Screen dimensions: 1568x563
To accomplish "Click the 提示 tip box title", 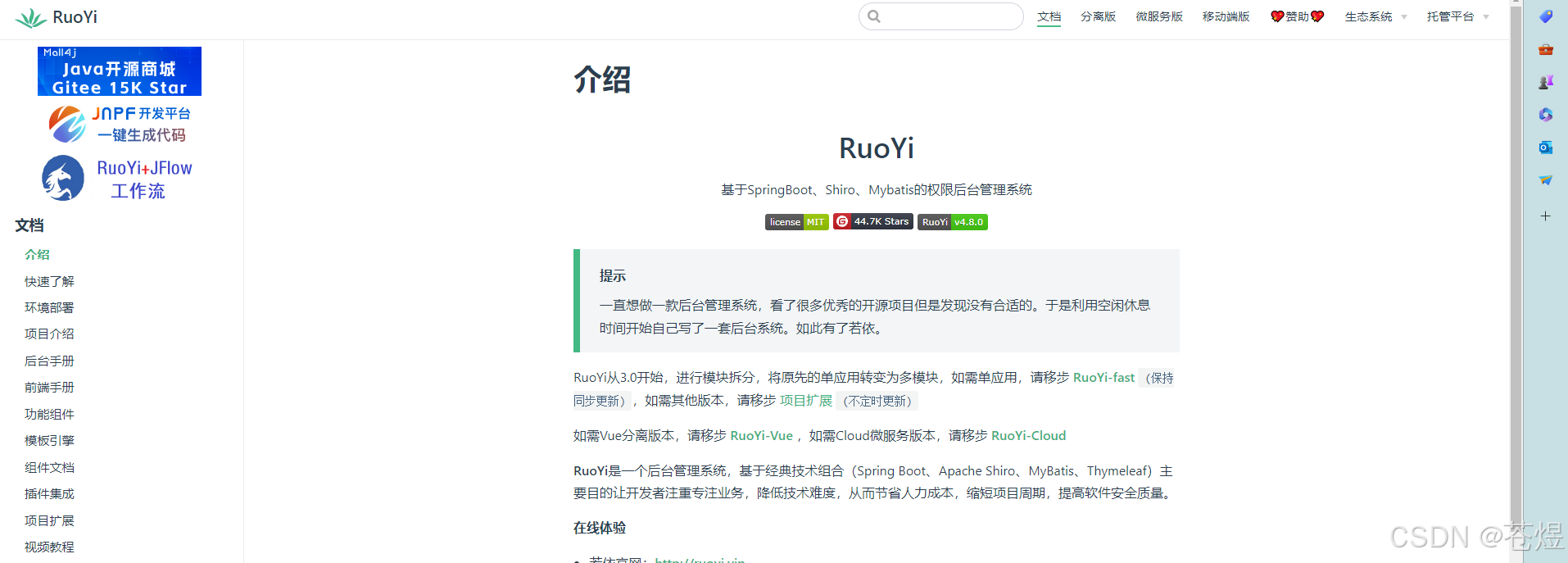I will point(613,276).
